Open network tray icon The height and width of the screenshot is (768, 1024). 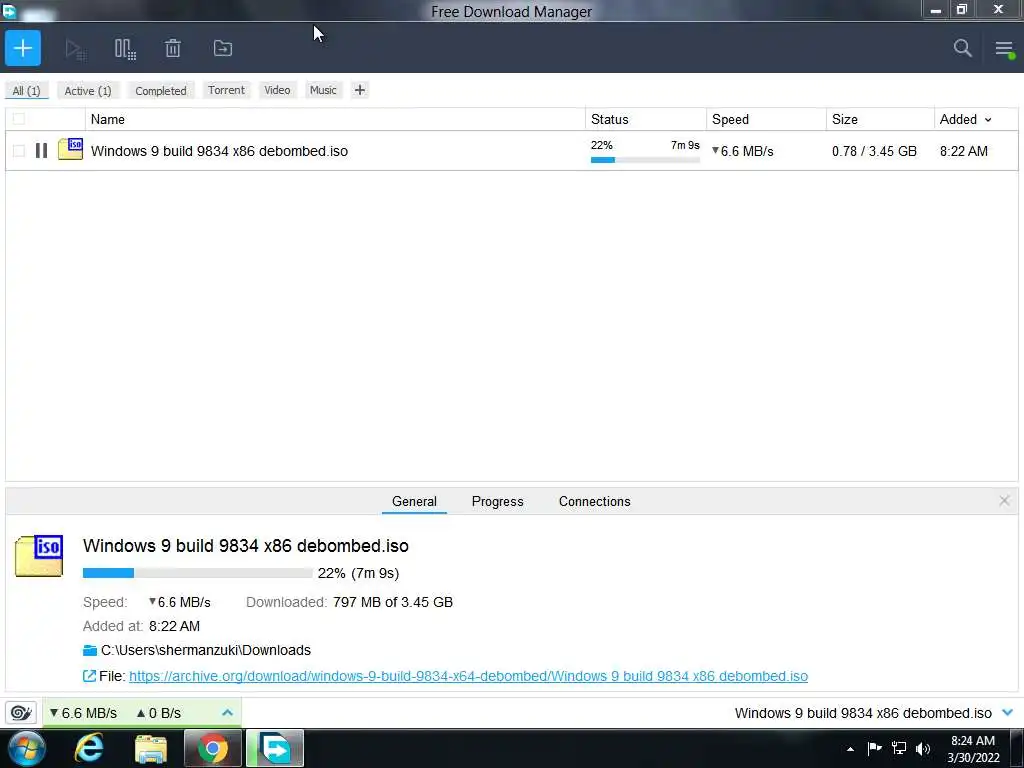(899, 748)
